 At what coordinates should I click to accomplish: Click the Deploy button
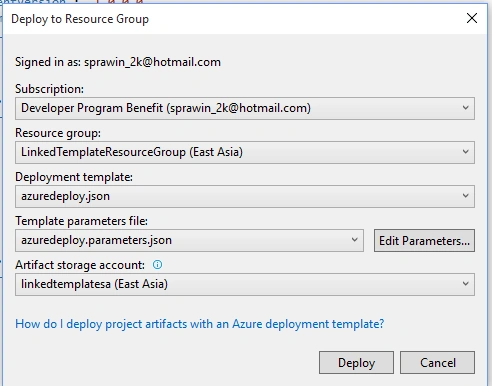[356, 362]
